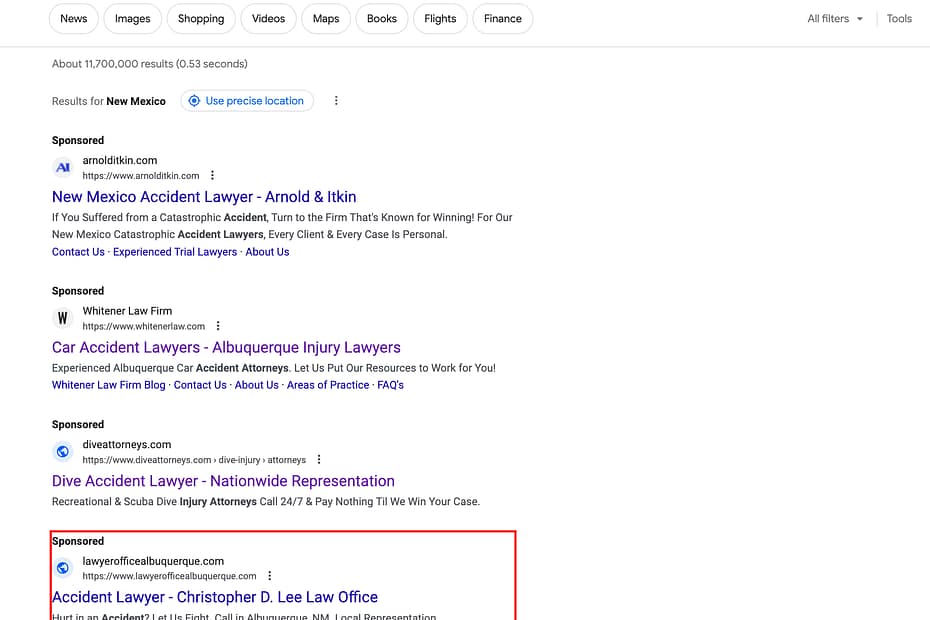
Task: Open Whitener Law Firm ad three-dot menu
Action: point(218,326)
